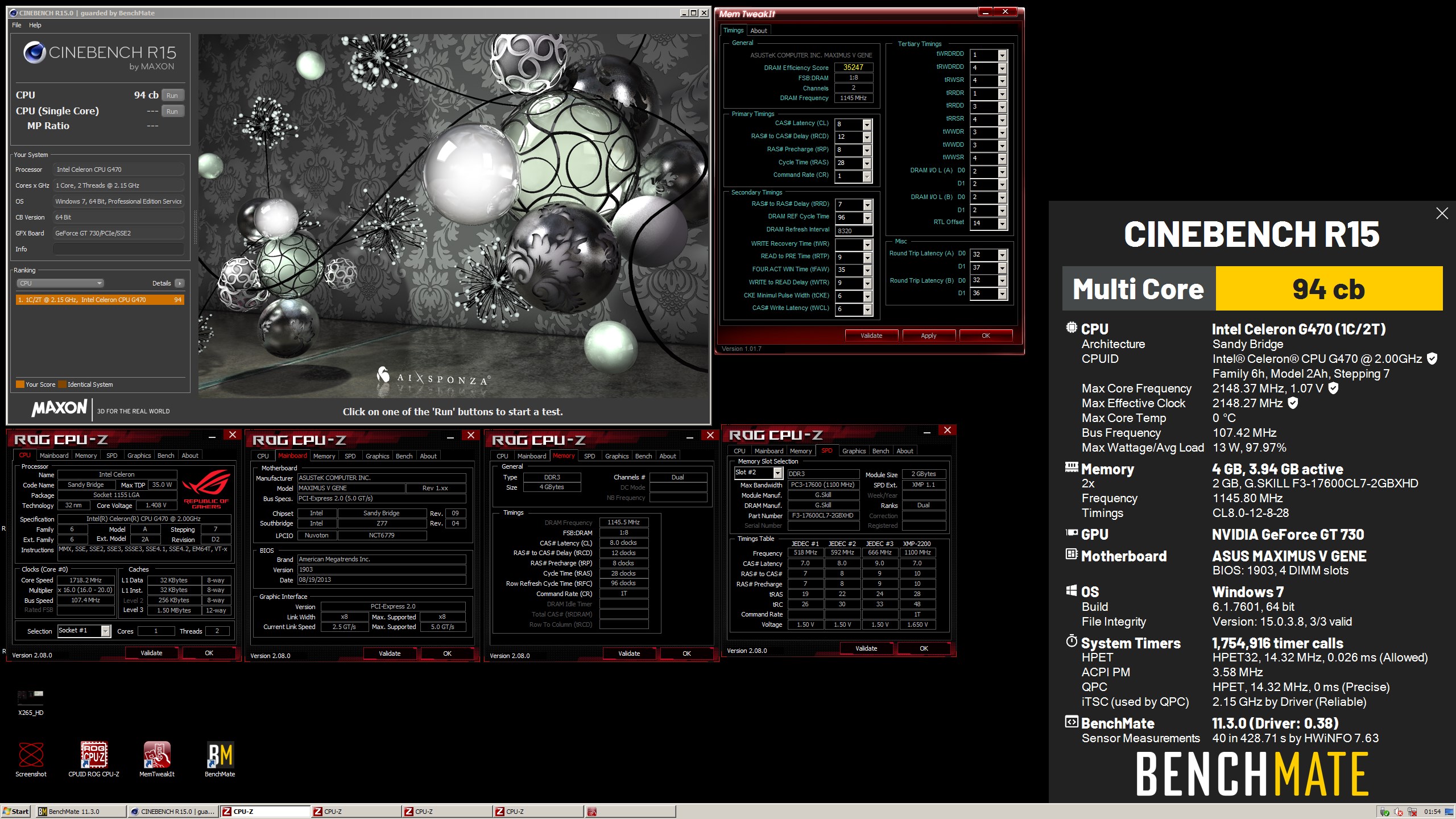This screenshot has height=819, width=1456.
Task: Expand the RTL Offset dropdown
Action: coord(1002,224)
